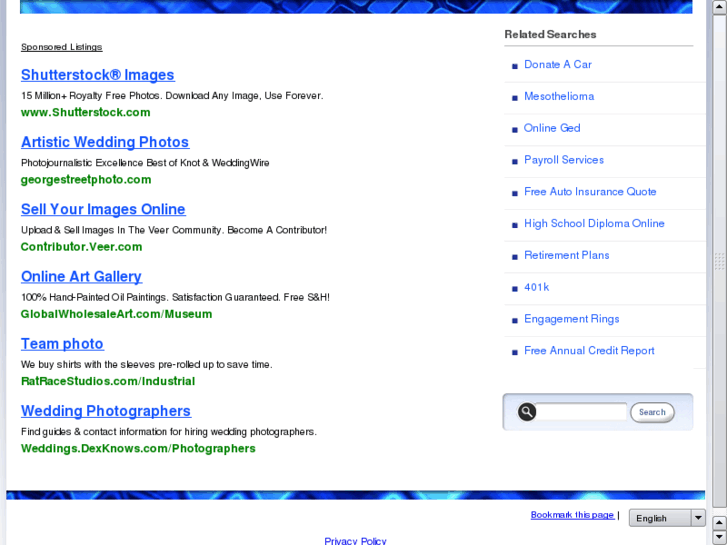The height and width of the screenshot is (545, 727).
Task: Select Free Auto Insurance Quote search
Action: (590, 192)
